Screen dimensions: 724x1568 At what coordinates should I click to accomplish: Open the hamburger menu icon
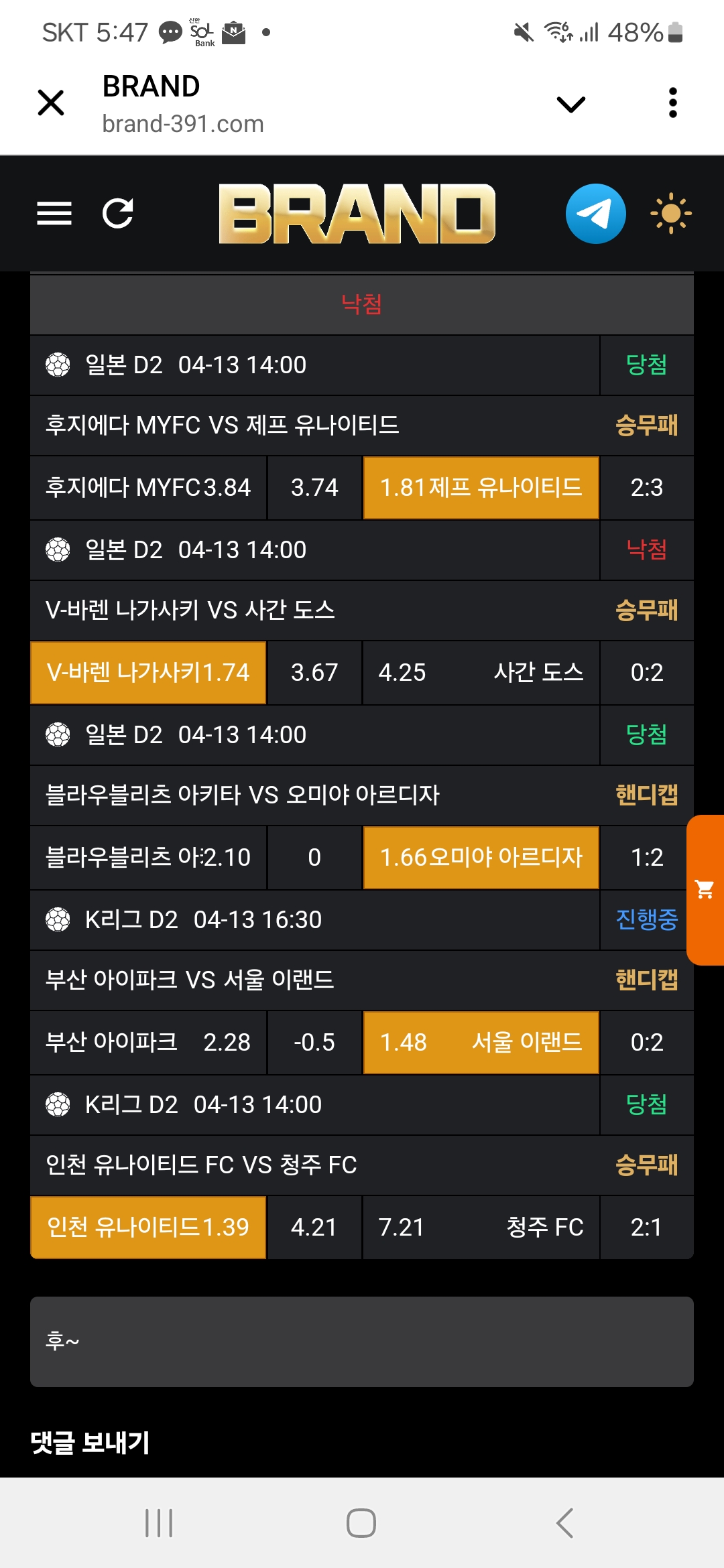click(x=54, y=214)
